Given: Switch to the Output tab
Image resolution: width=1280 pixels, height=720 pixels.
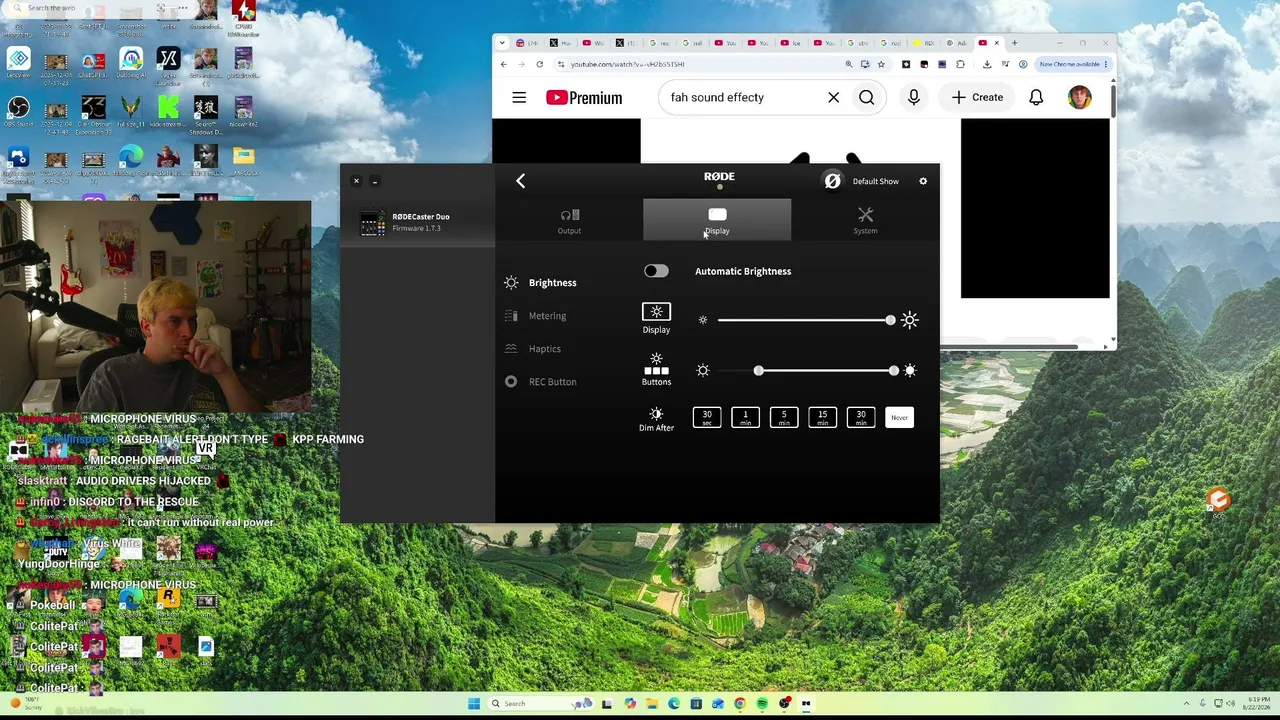Looking at the screenshot, I should (x=569, y=221).
